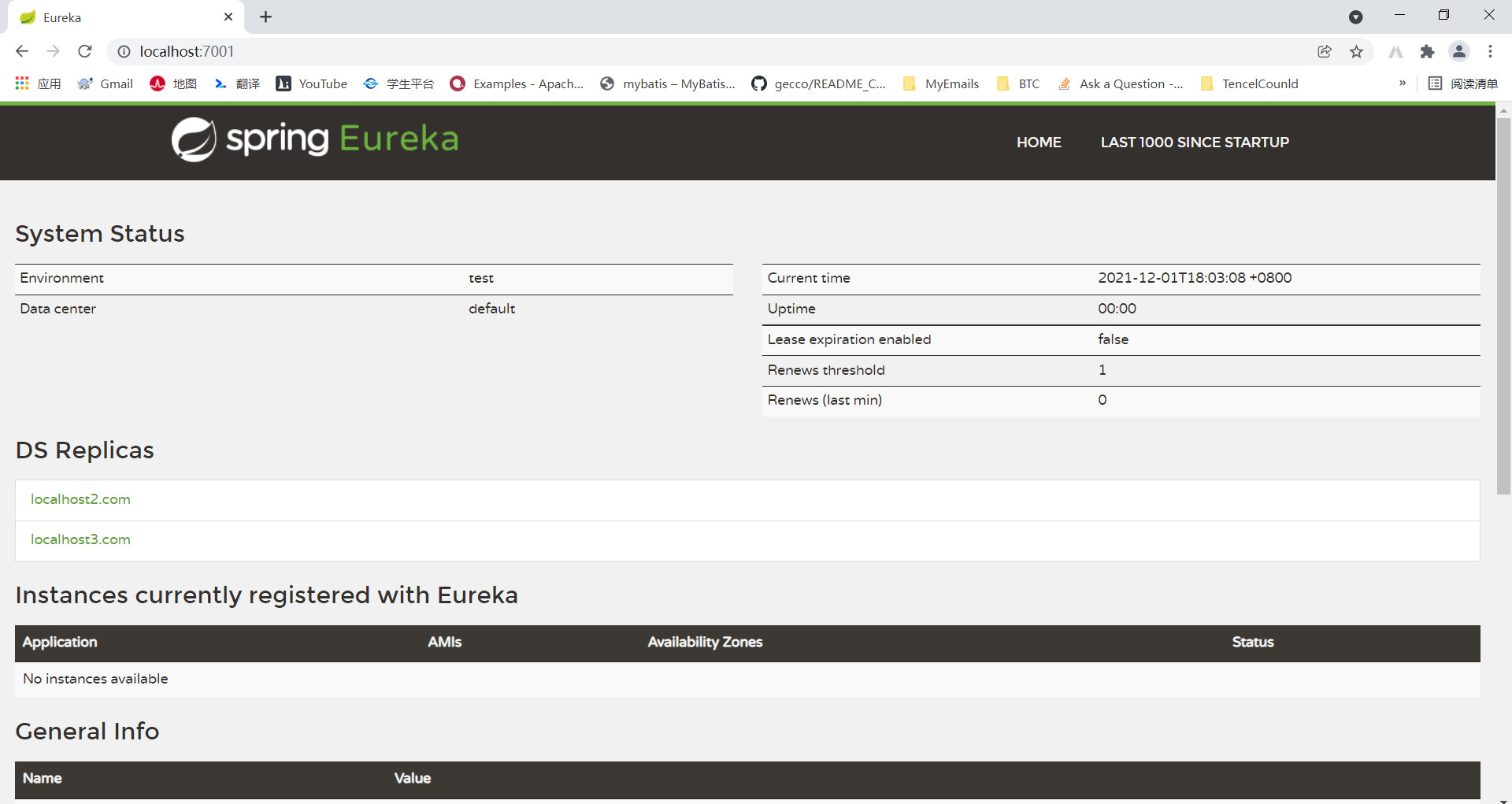Open a new browser tab
This screenshot has width=1512, height=804.
(x=266, y=17)
